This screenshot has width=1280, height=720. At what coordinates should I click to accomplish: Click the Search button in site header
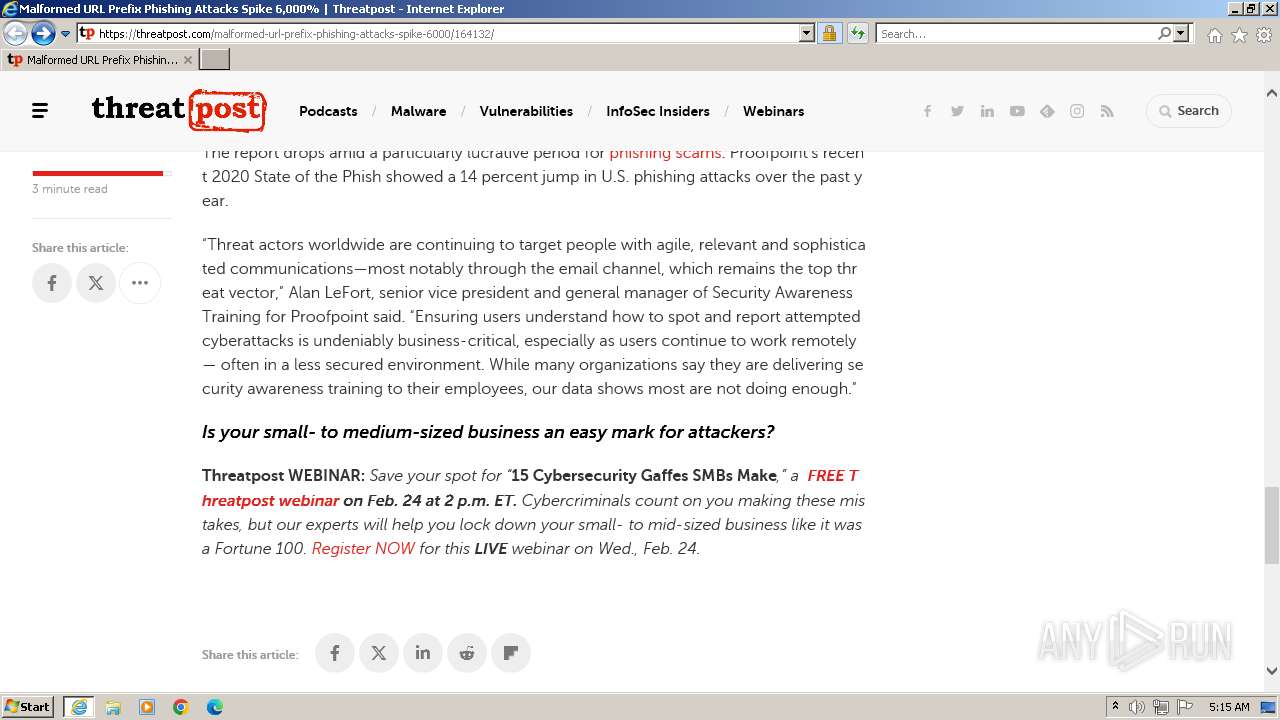point(1188,111)
